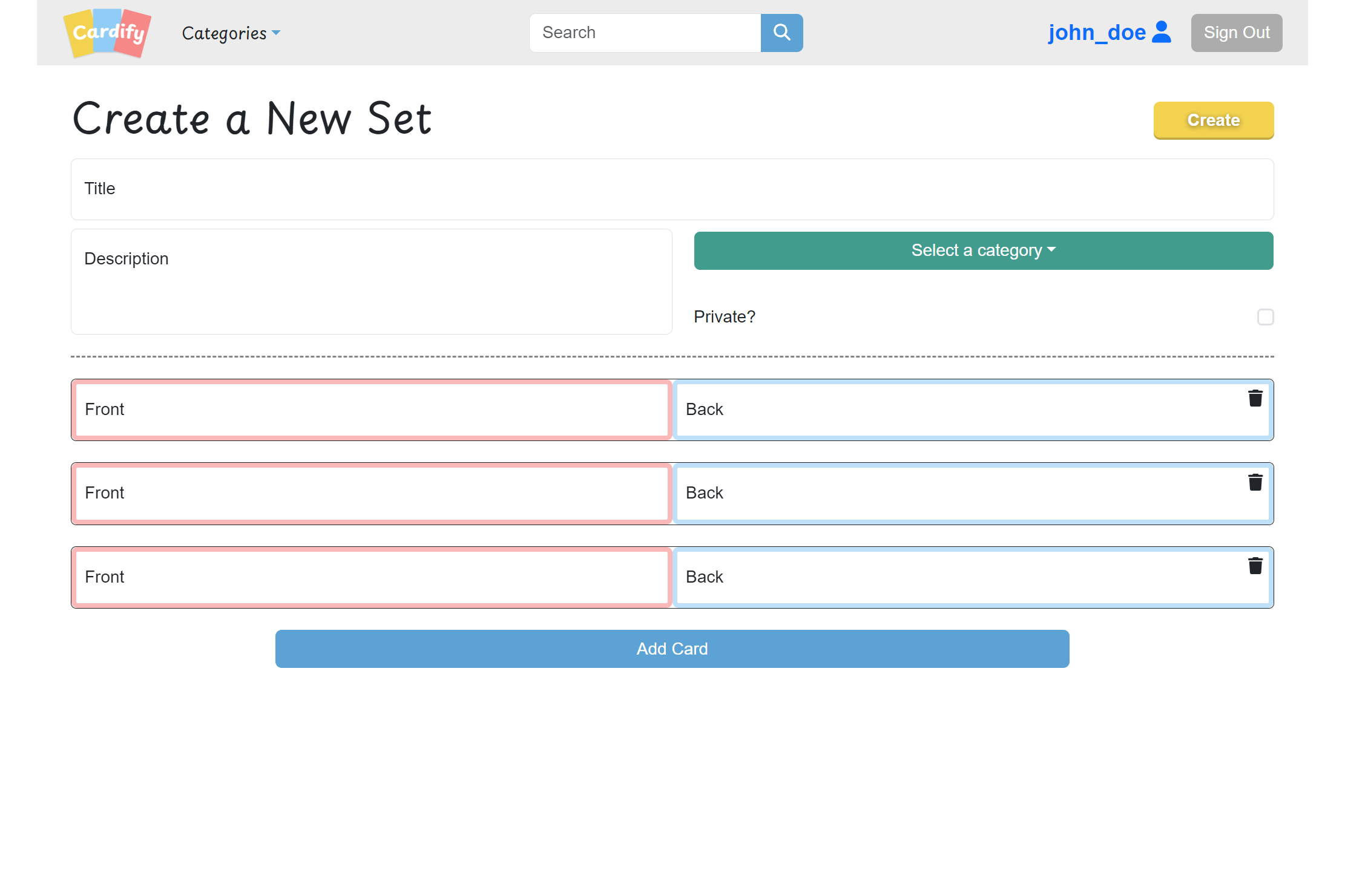Viewport: 1345px width, 896px height.
Task: Focus the second card's Front field
Action: (x=372, y=494)
